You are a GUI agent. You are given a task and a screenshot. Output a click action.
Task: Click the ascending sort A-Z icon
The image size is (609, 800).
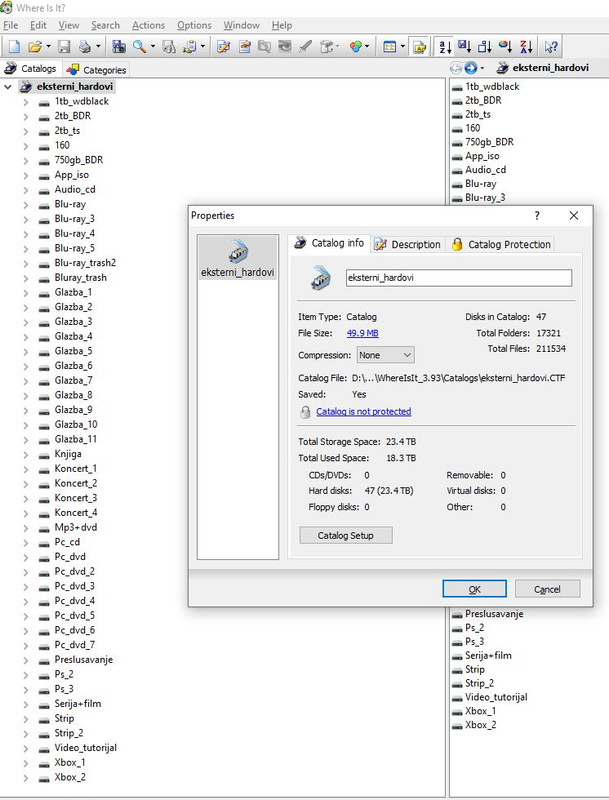click(445, 47)
